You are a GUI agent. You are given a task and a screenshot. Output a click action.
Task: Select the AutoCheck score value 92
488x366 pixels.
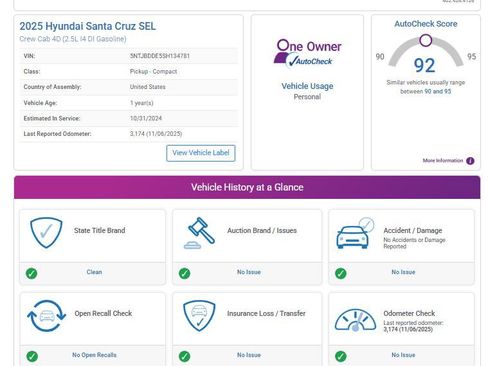425,65
